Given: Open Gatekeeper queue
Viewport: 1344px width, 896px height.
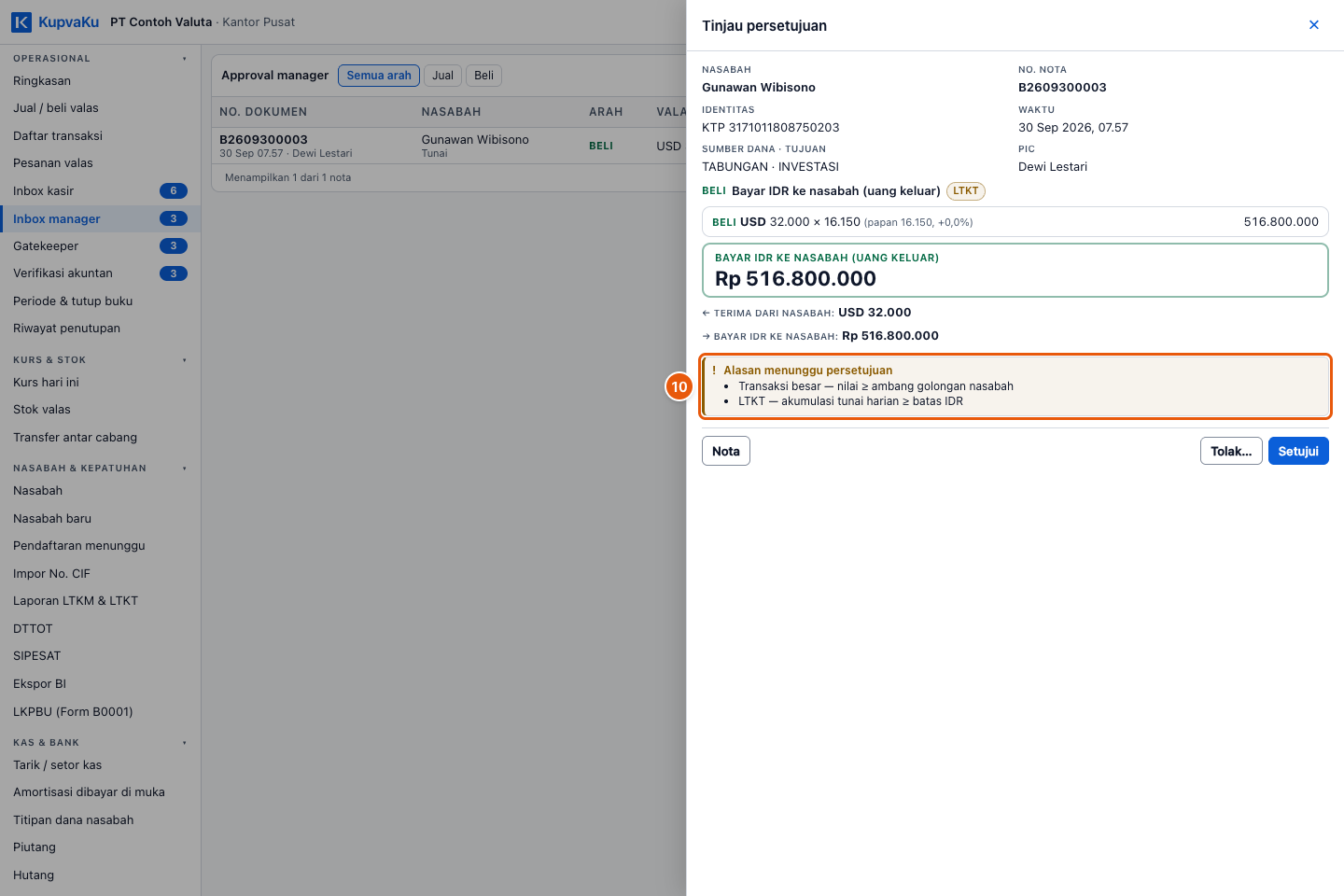Looking at the screenshot, I should pos(100,246).
